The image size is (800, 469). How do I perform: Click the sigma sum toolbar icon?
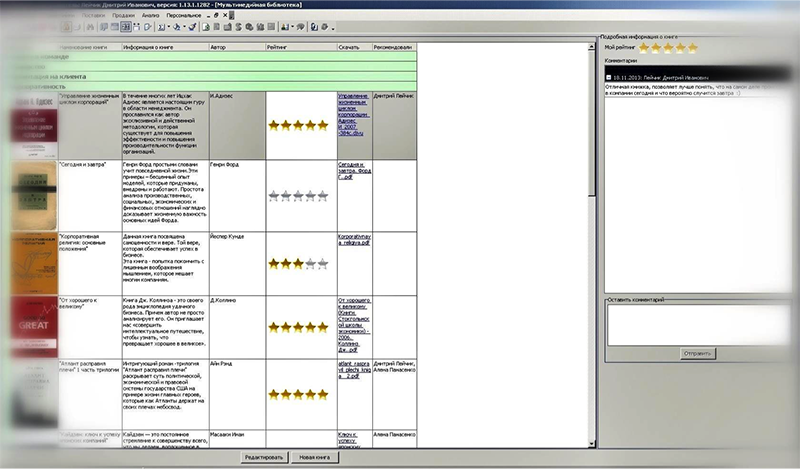161,27
